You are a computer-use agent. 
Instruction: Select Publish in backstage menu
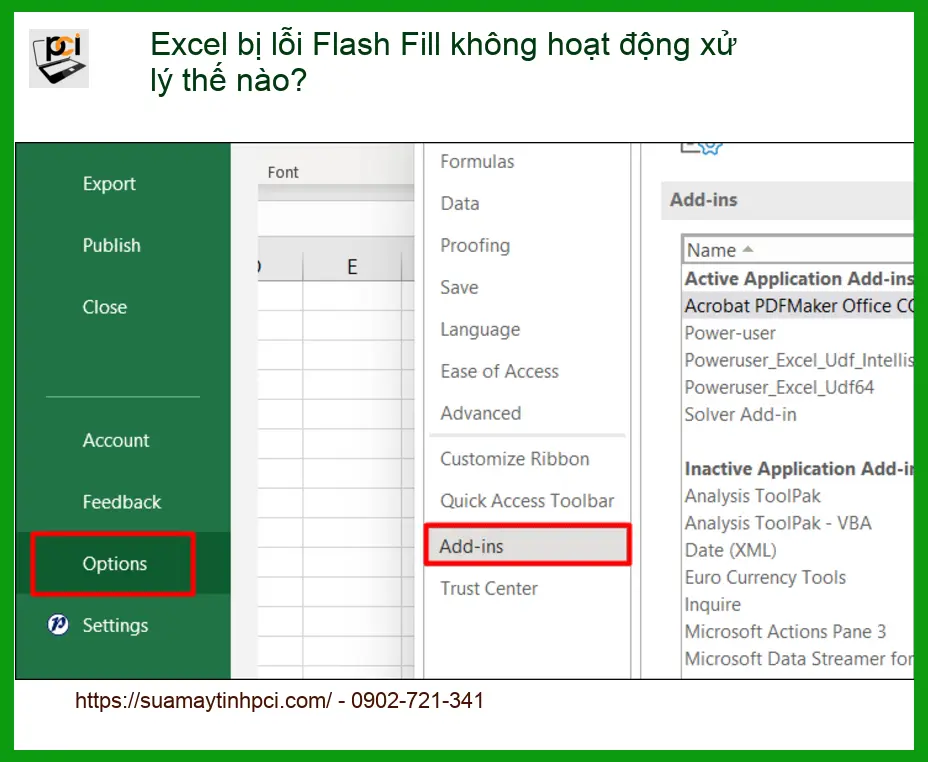111,246
